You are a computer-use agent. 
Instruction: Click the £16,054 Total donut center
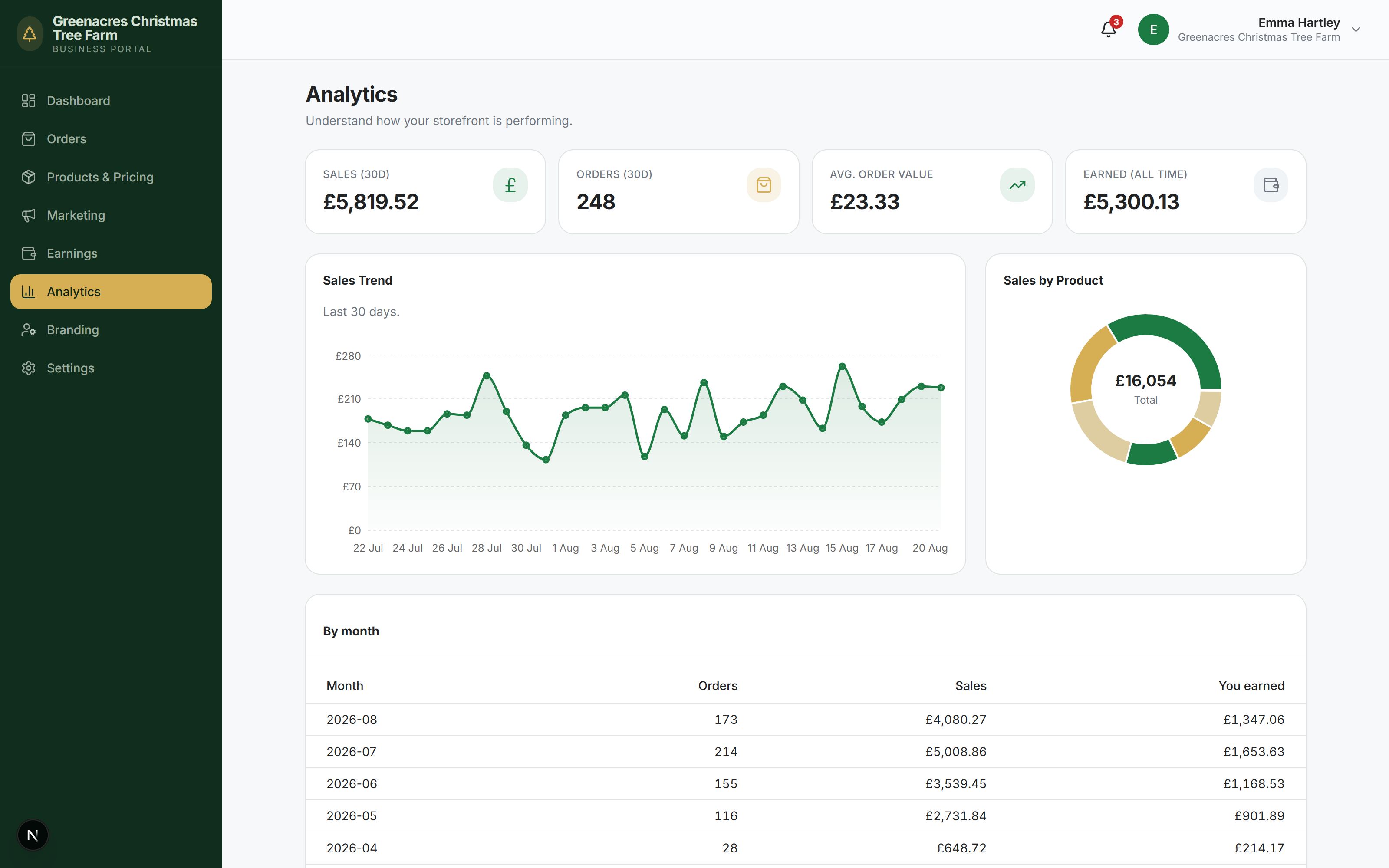[x=1145, y=389]
